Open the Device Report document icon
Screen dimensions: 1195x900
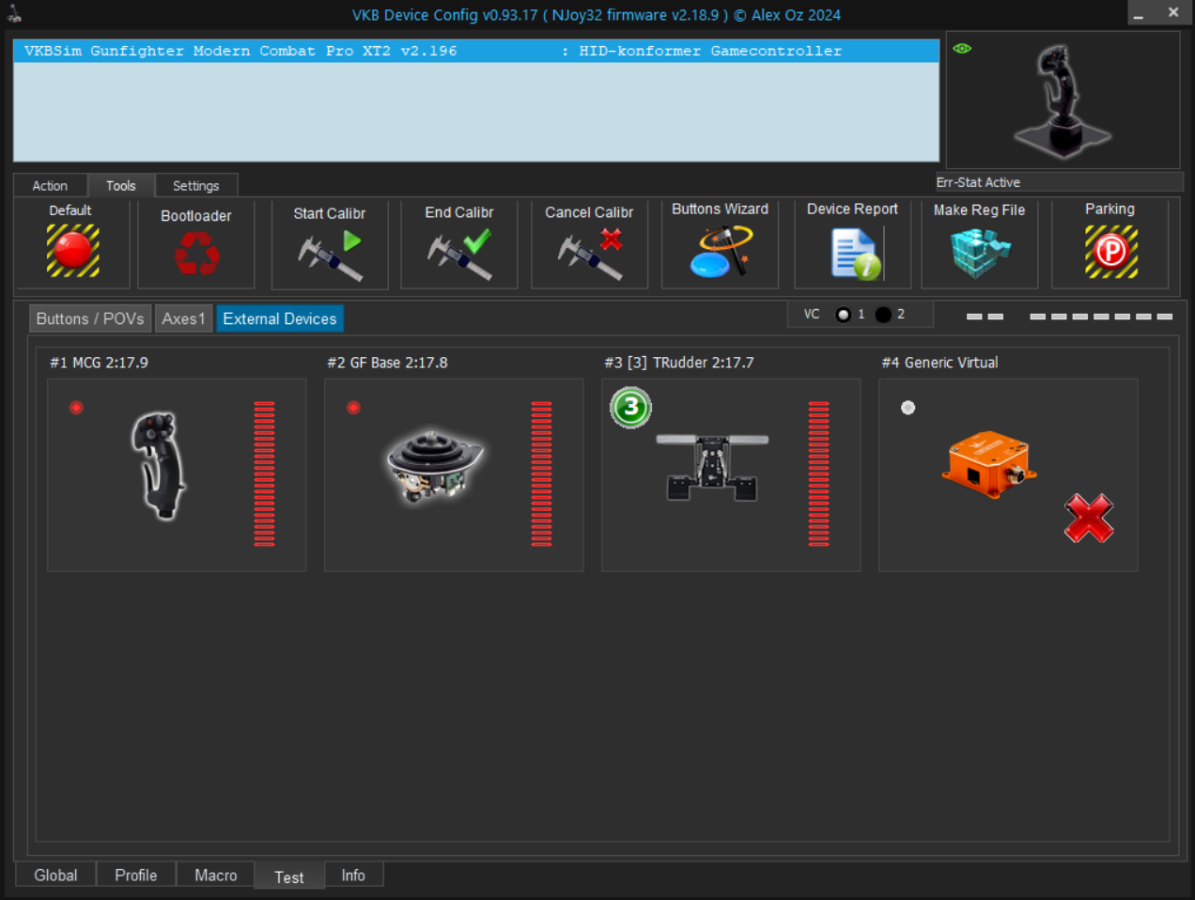coord(856,255)
